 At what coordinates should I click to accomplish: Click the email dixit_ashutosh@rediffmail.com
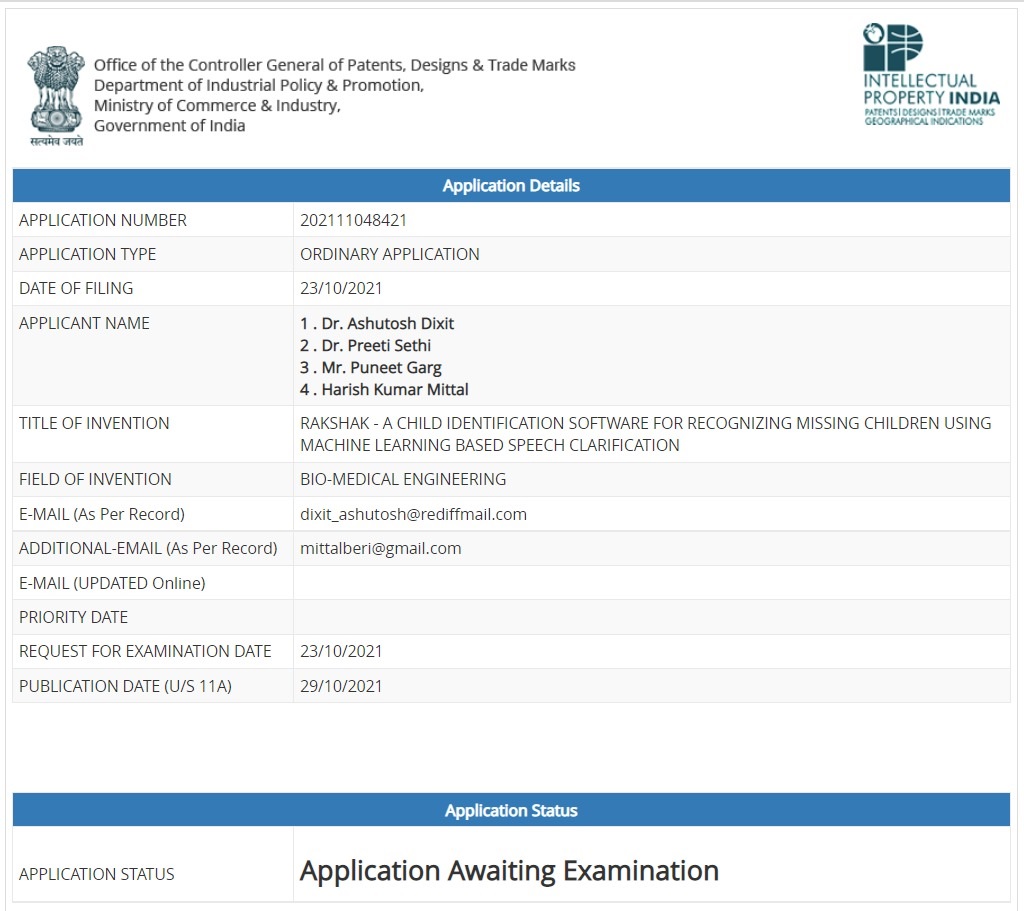click(413, 514)
